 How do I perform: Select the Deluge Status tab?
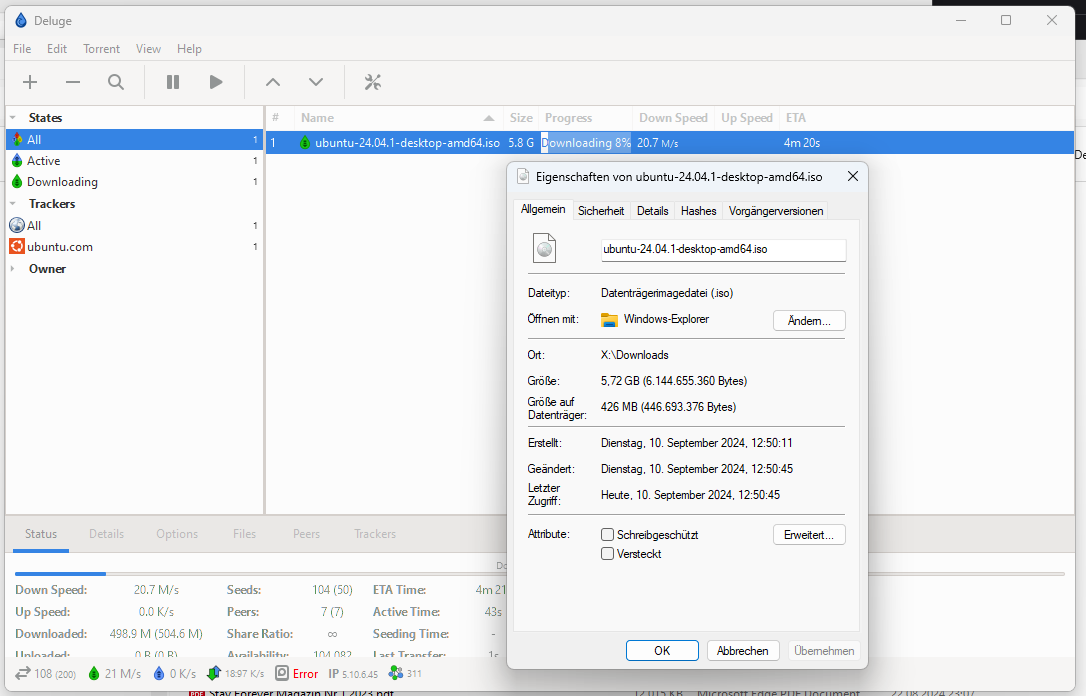click(41, 534)
